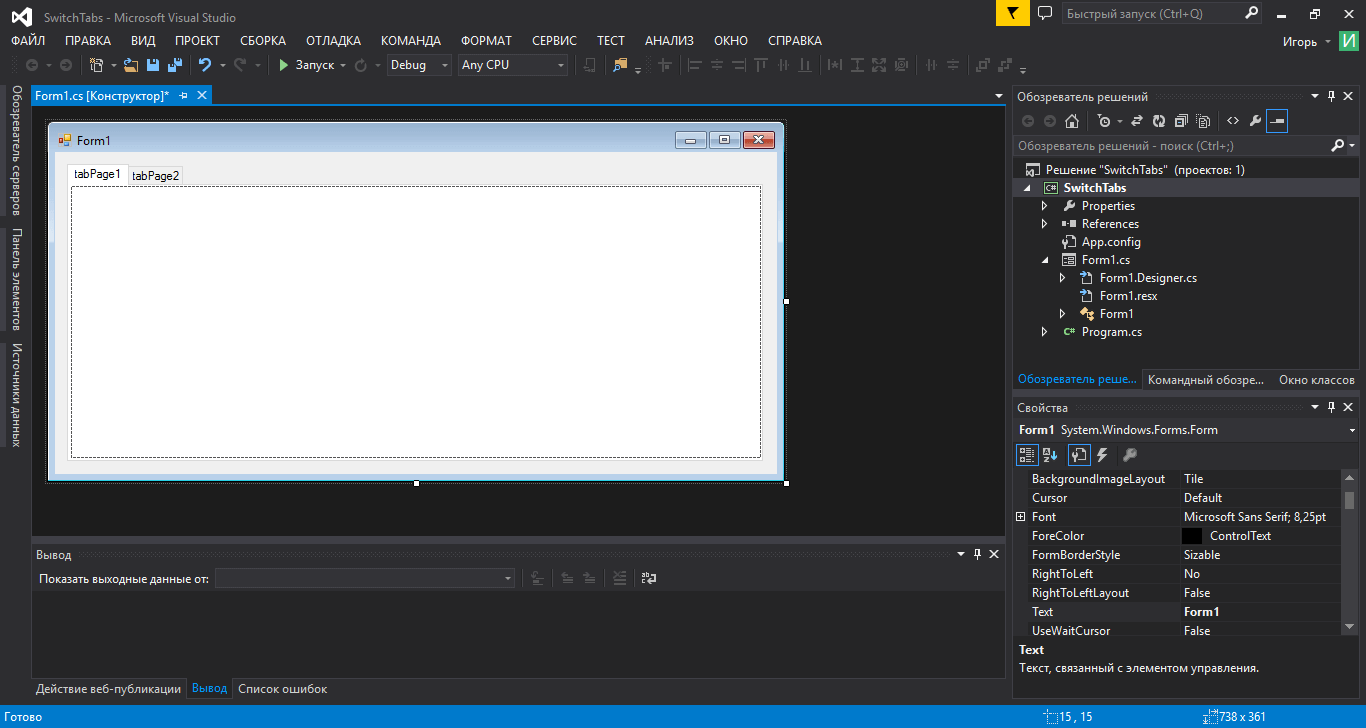Click the Property Pages key icon in Properties
Image resolution: width=1366 pixels, height=728 pixels.
pyautogui.click(x=1129, y=455)
